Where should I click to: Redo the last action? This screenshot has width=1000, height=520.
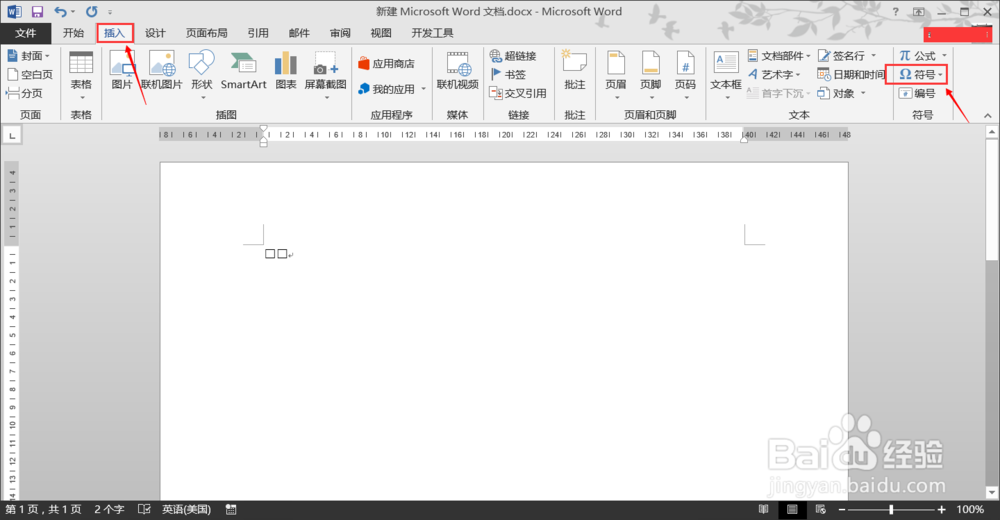pyautogui.click(x=91, y=11)
